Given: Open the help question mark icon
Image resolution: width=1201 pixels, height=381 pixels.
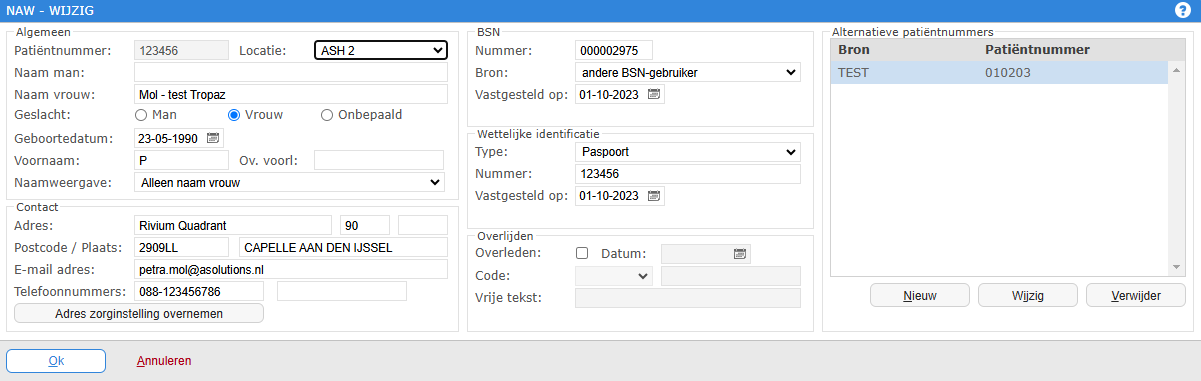Looking at the screenshot, I should (1182, 10).
